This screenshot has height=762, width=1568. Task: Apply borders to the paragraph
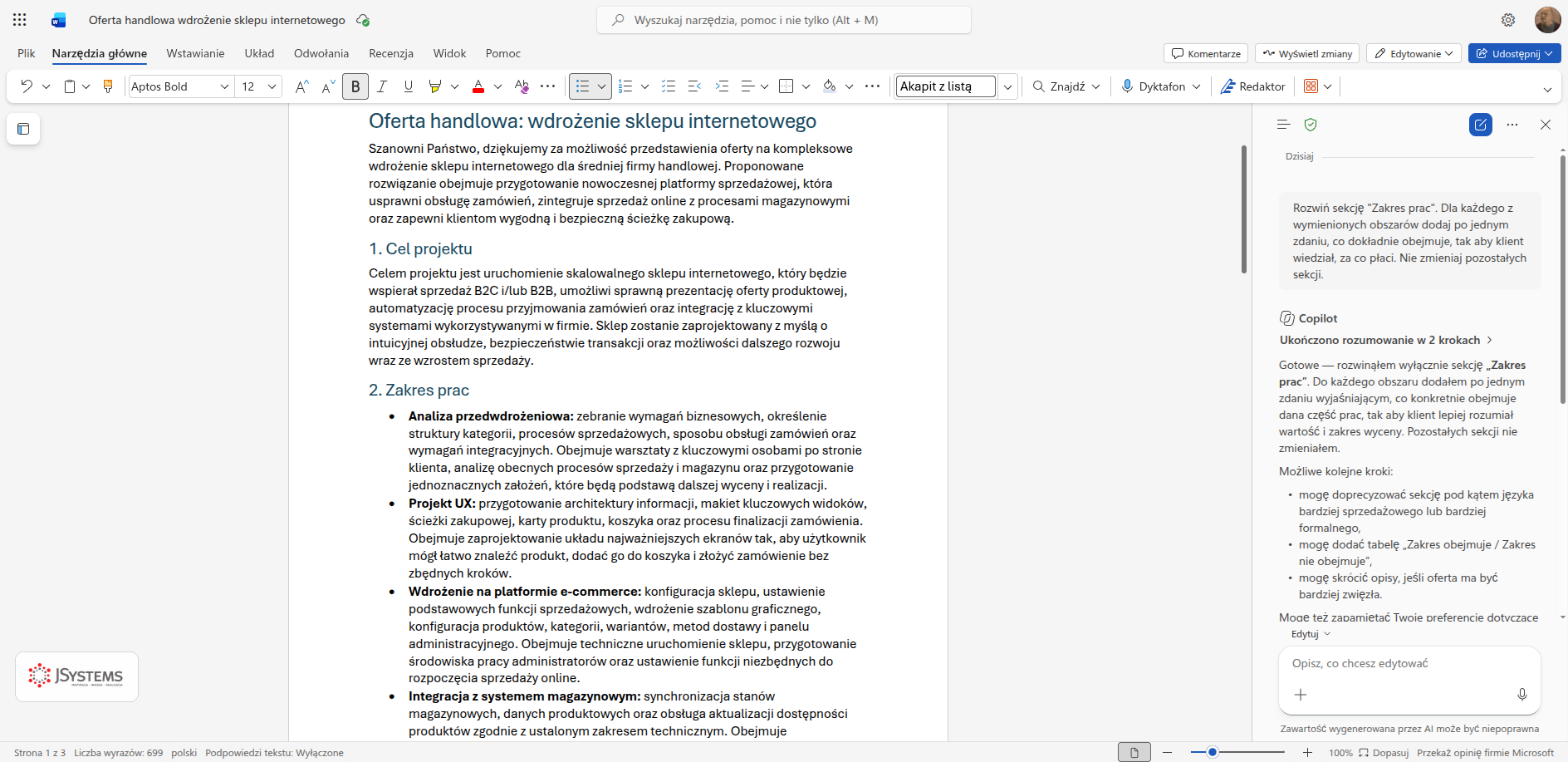pos(786,86)
